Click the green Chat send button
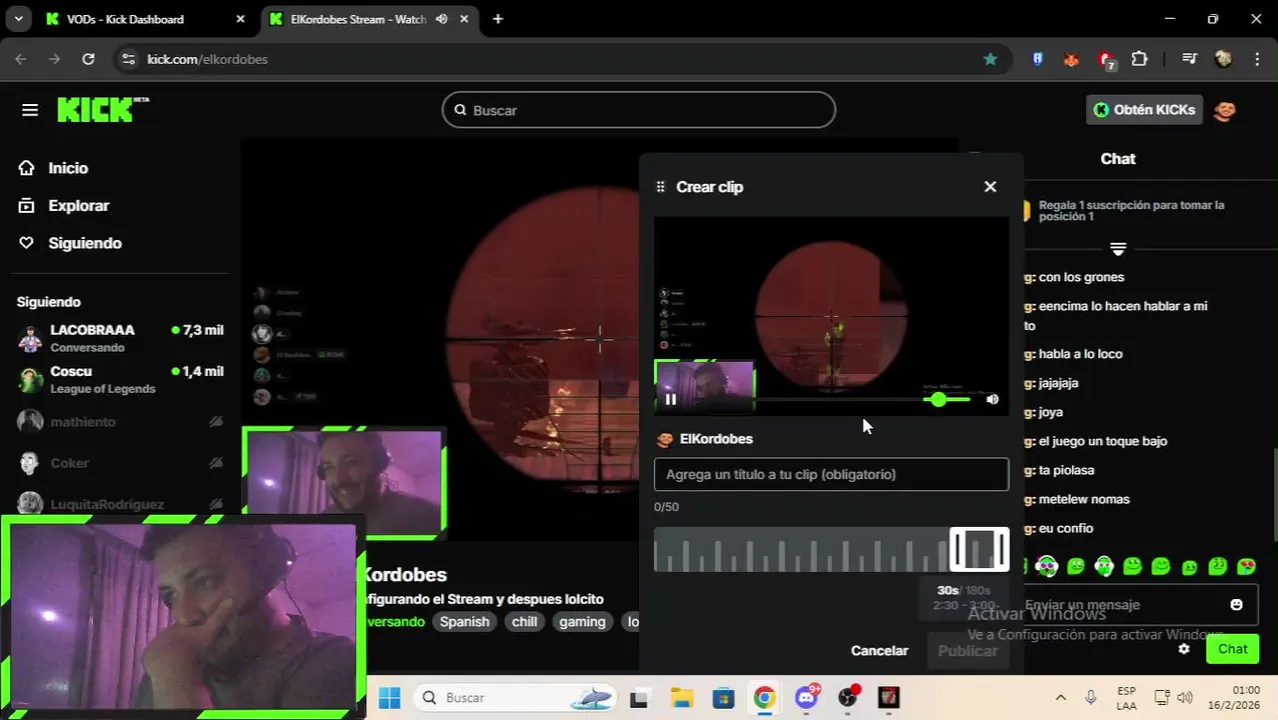 [x=1232, y=649]
